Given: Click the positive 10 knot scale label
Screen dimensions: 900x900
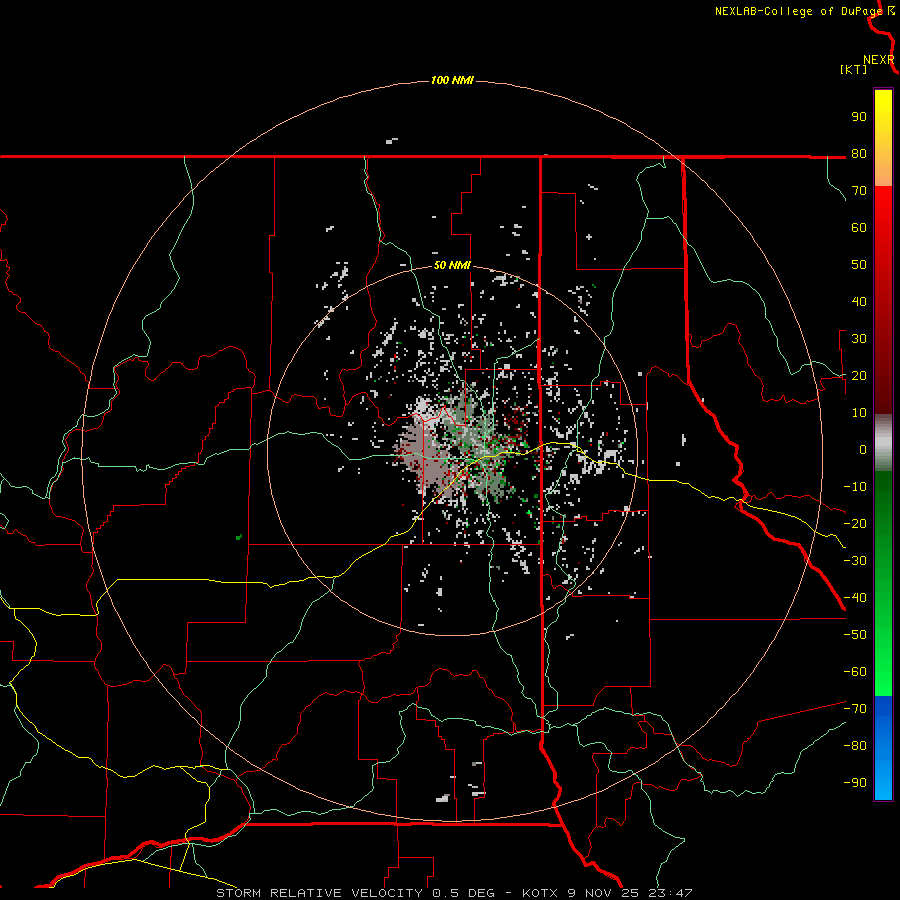Looking at the screenshot, I should (859, 413).
